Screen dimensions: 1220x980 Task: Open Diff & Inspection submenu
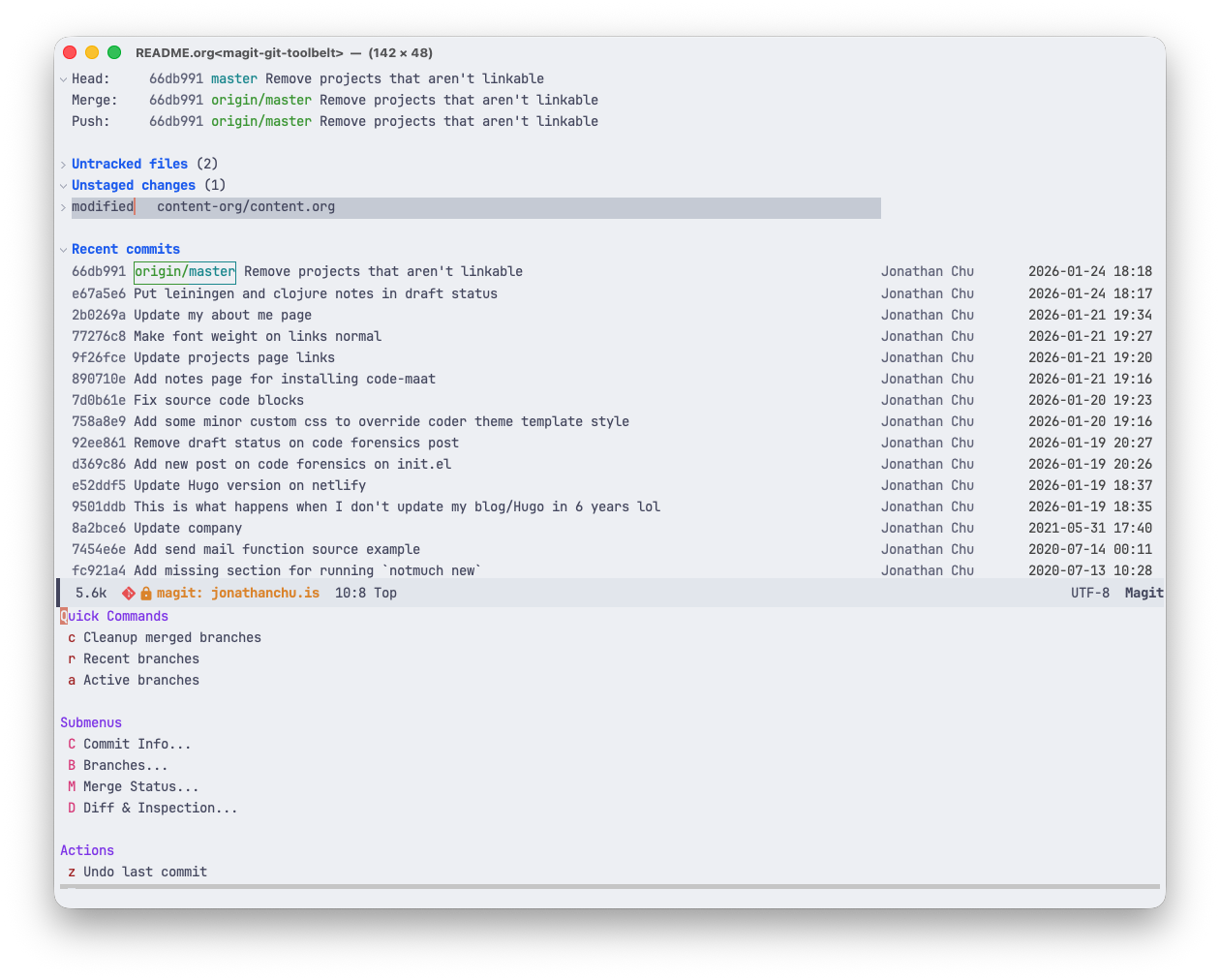click(x=160, y=808)
